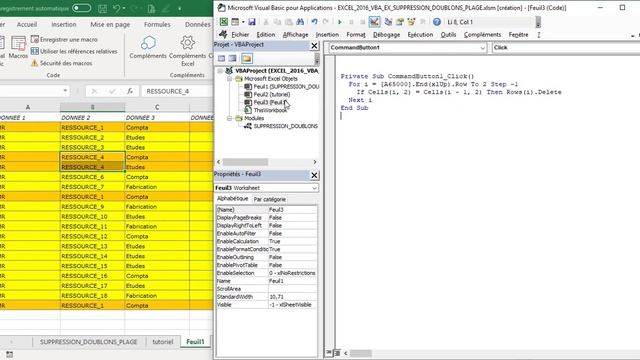The height and width of the screenshot is (360, 640).
Task: Select the SUPPRESSION_DOUBLONS module
Action: click(x=281, y=126)
